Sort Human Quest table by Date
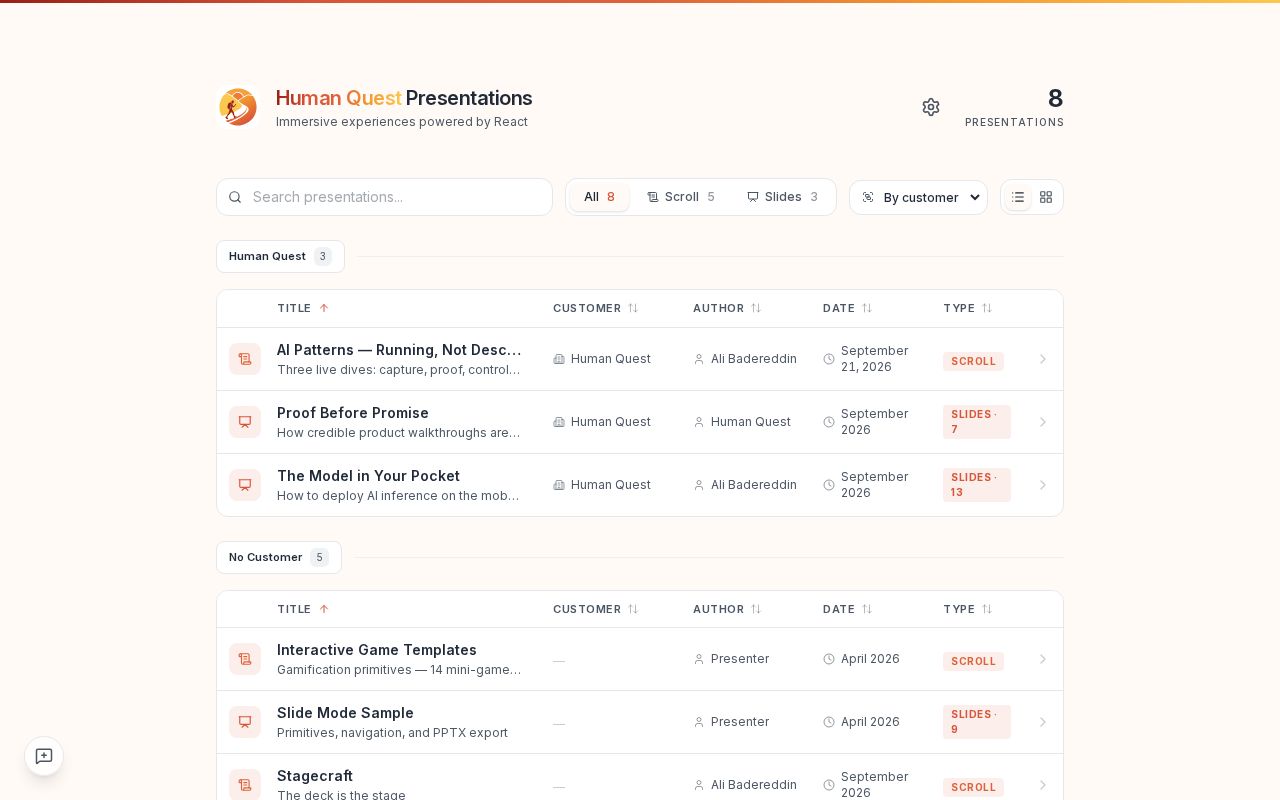 [847, 308]
